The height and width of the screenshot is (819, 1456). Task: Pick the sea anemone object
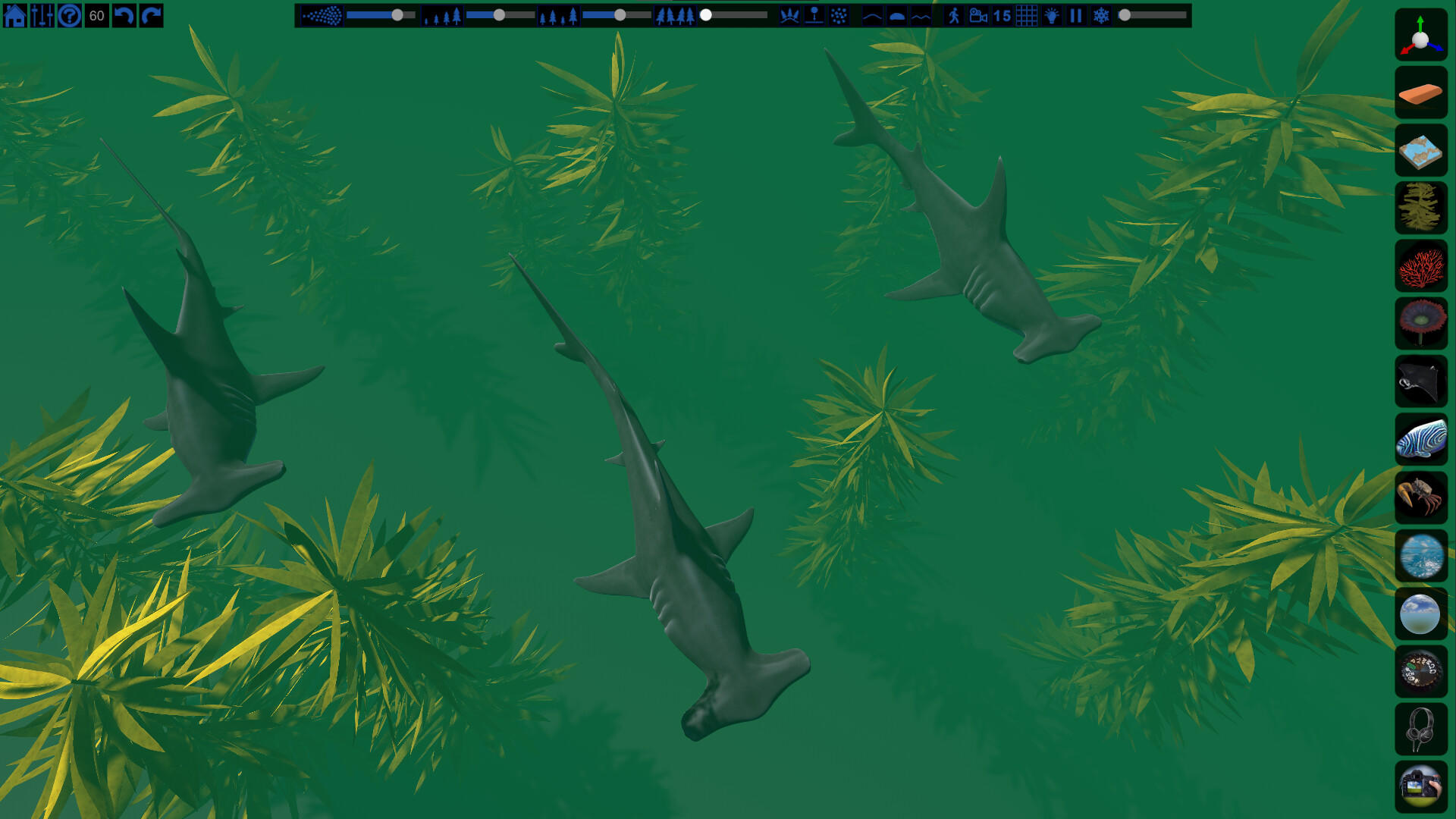[x=1421, y=323]
